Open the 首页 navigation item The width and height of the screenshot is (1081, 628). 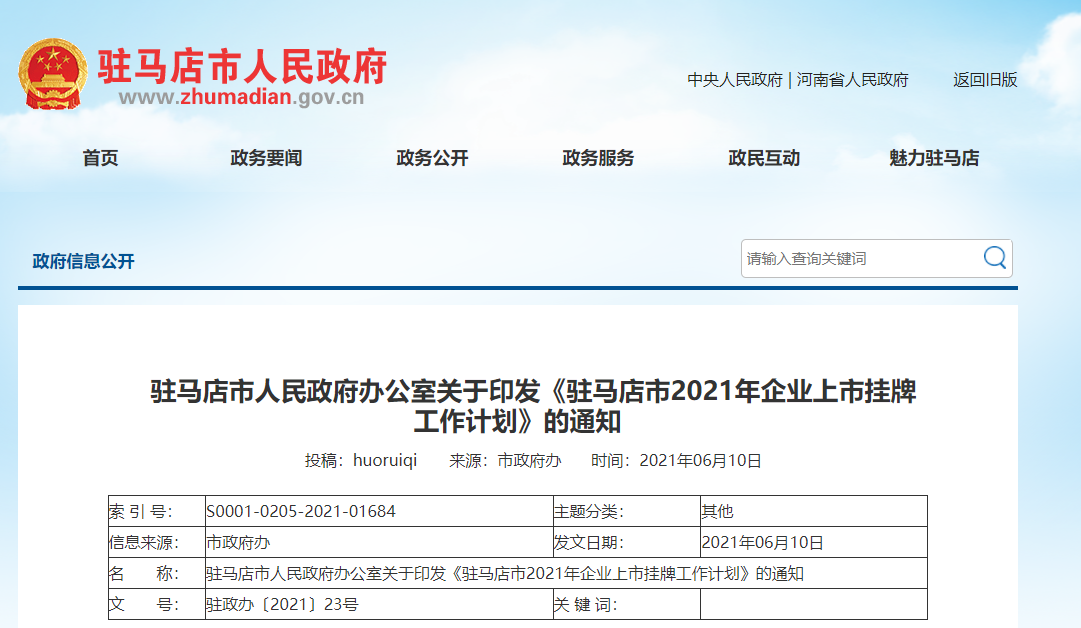[101, 158]
